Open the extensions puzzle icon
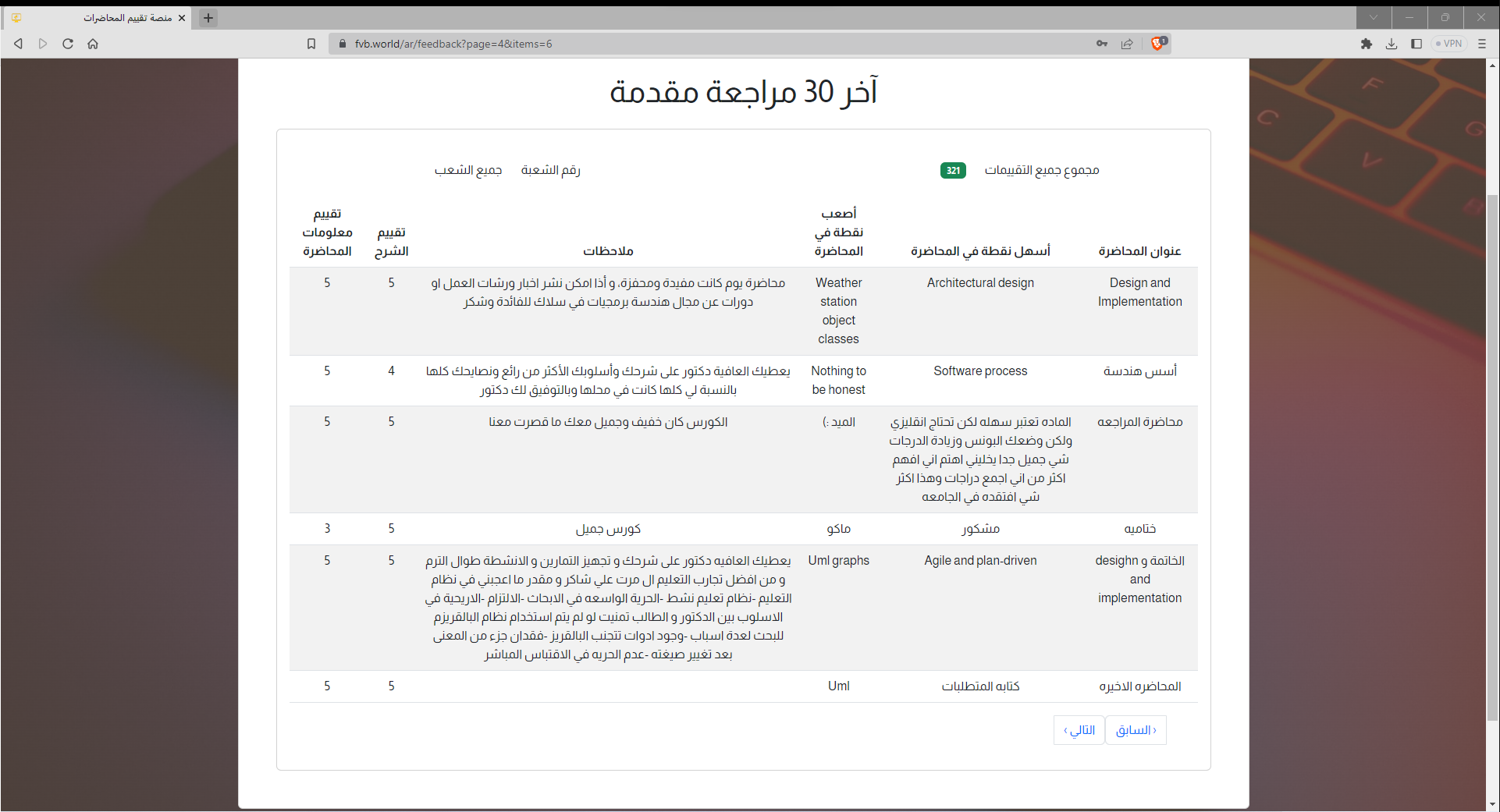 [1367, 44]
